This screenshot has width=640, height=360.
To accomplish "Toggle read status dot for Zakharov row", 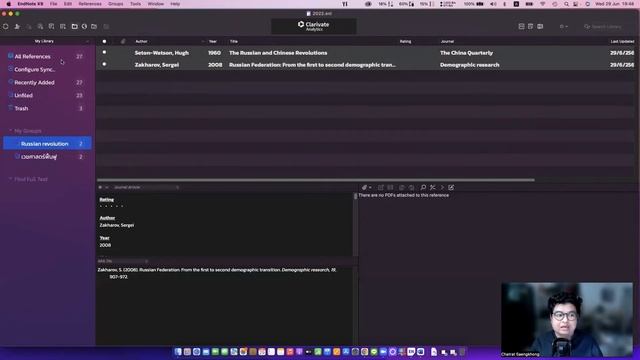I will [x=104, y=64].
